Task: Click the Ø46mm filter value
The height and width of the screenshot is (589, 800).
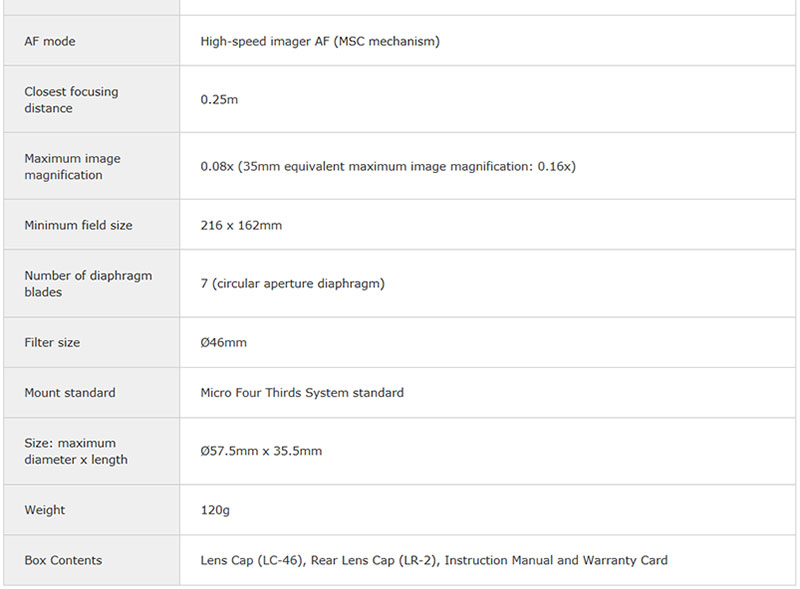Action: (223, 342)
